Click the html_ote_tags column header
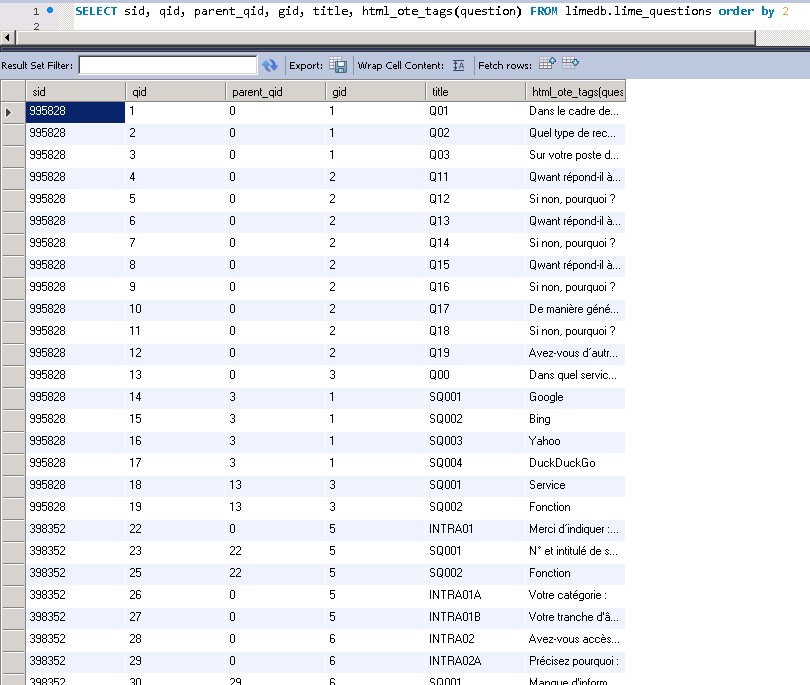810x685 pixels. point(575,91)
